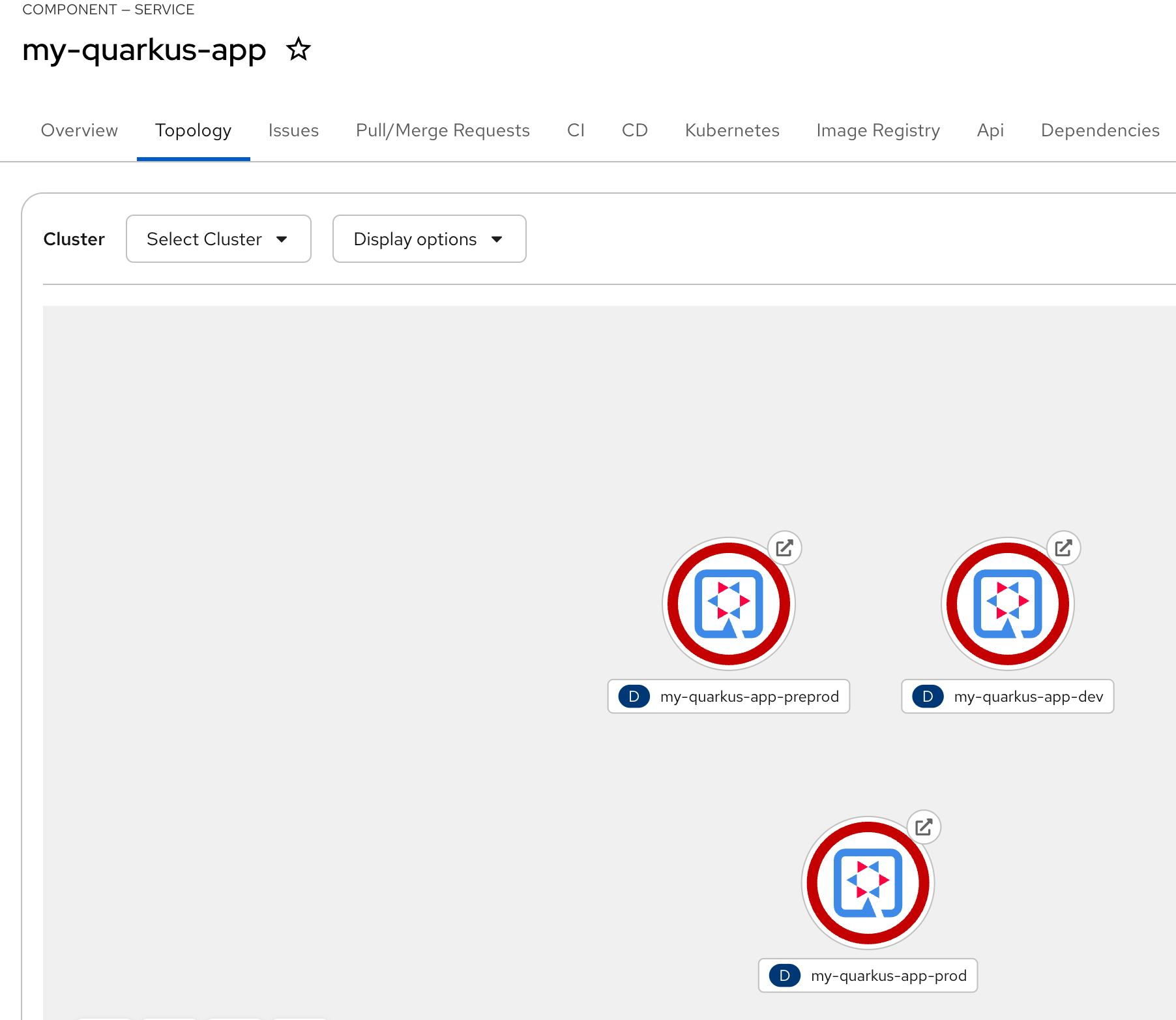The height and width of the screenshot is (1020, 1176).
Task: Toggle the favorite star next to my-quarkus-app
Action: [x=298, y=49]
